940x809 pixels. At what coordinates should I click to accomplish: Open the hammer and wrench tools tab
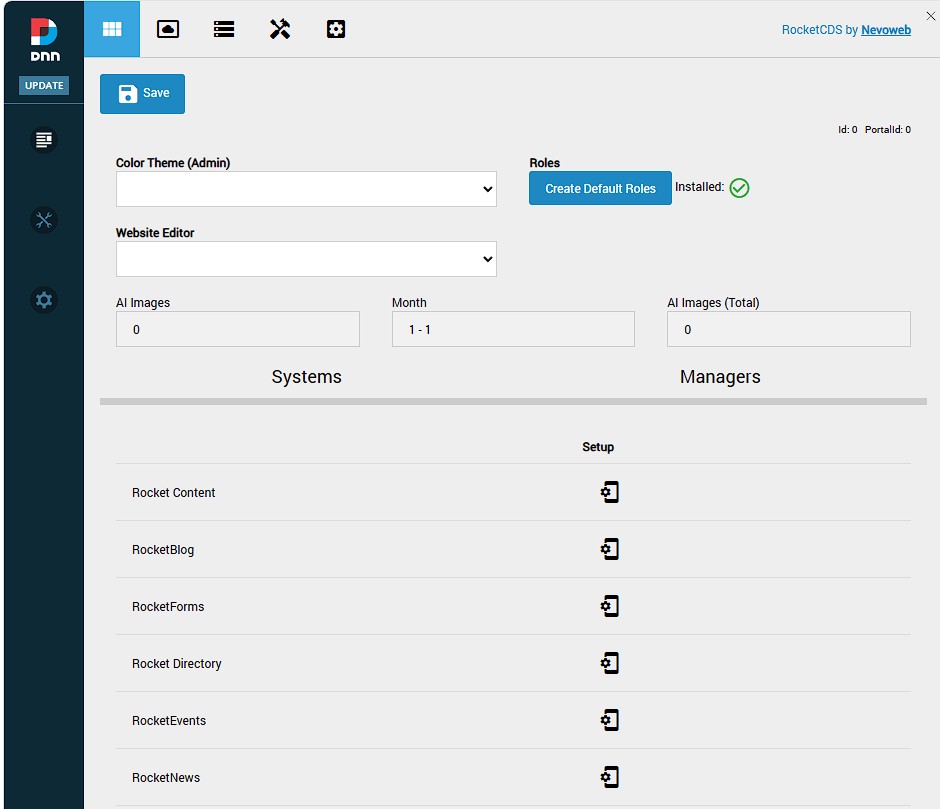pyautogui.click(x=280, y=29)
